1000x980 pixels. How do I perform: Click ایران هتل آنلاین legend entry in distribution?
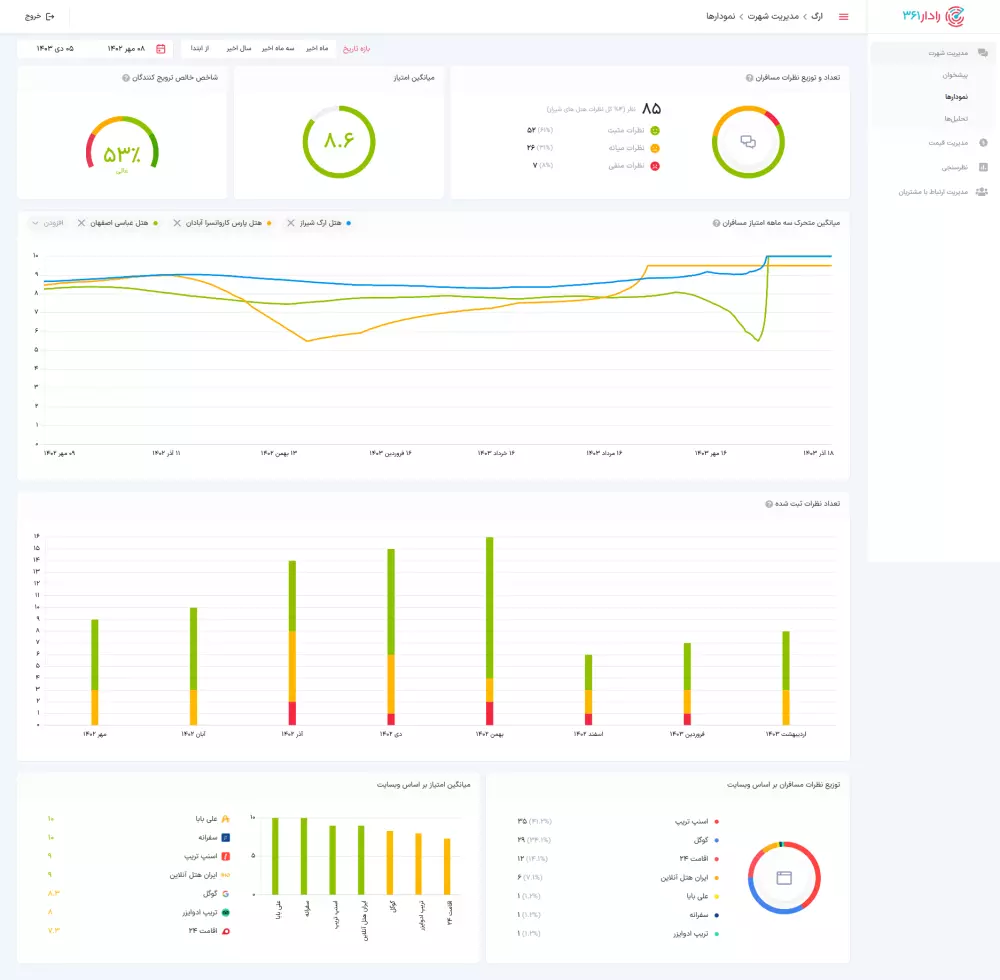pyautogui.click(x=690, y=878)
